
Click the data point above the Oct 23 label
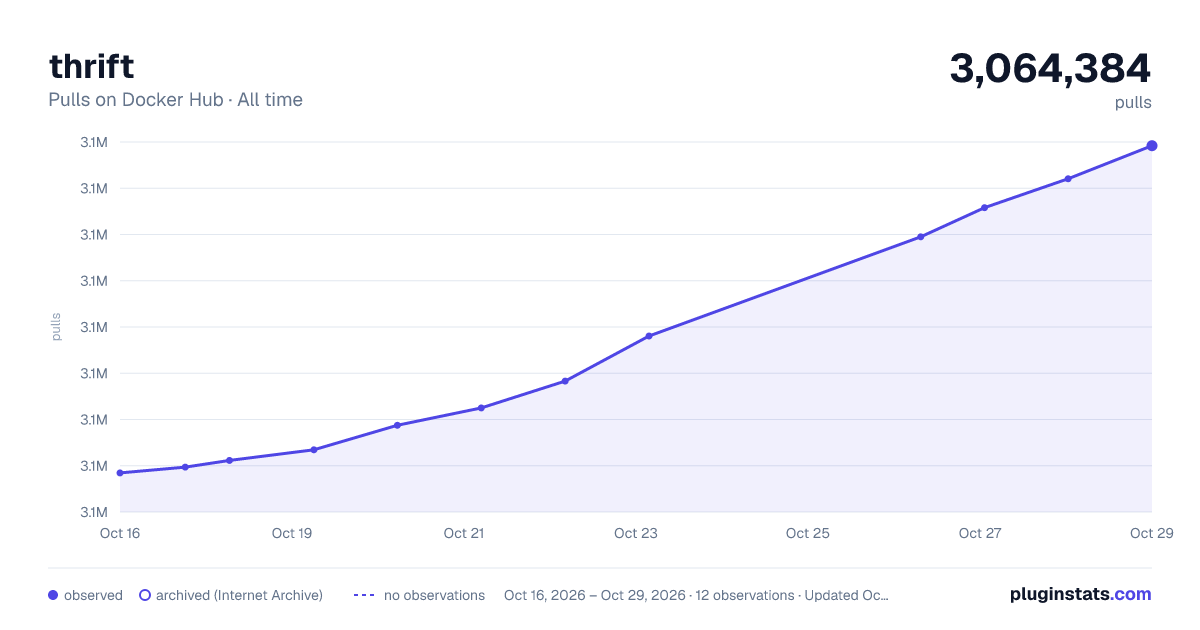pos(649,336)
